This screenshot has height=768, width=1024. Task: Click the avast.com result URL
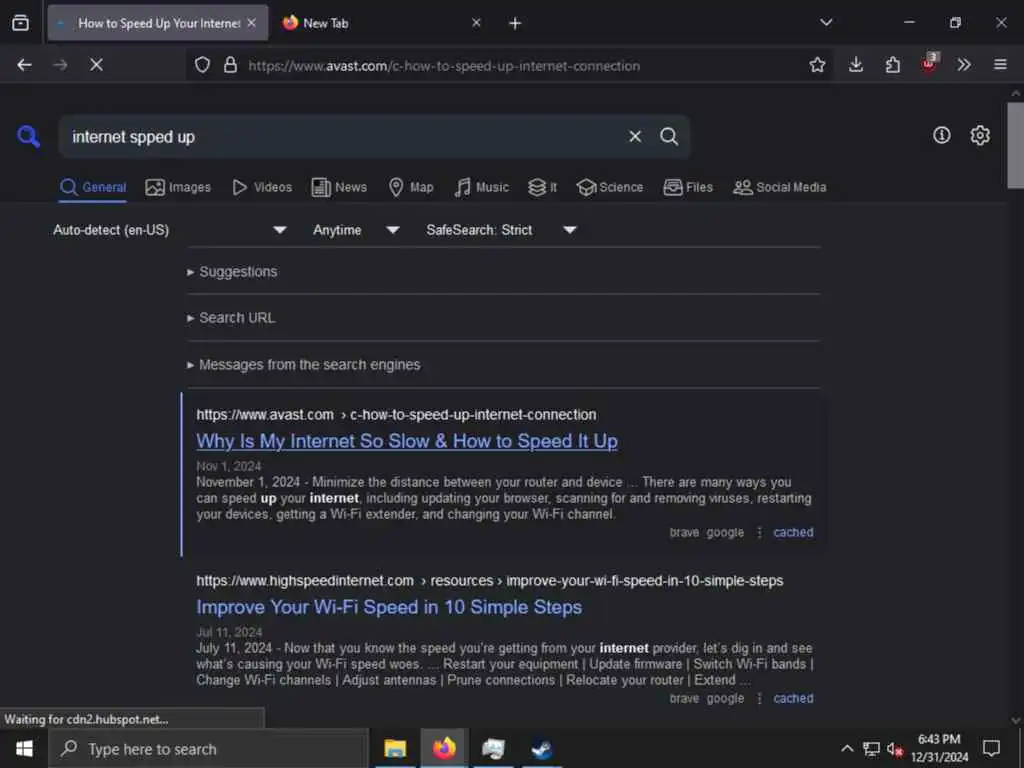(x=396, y=415)
